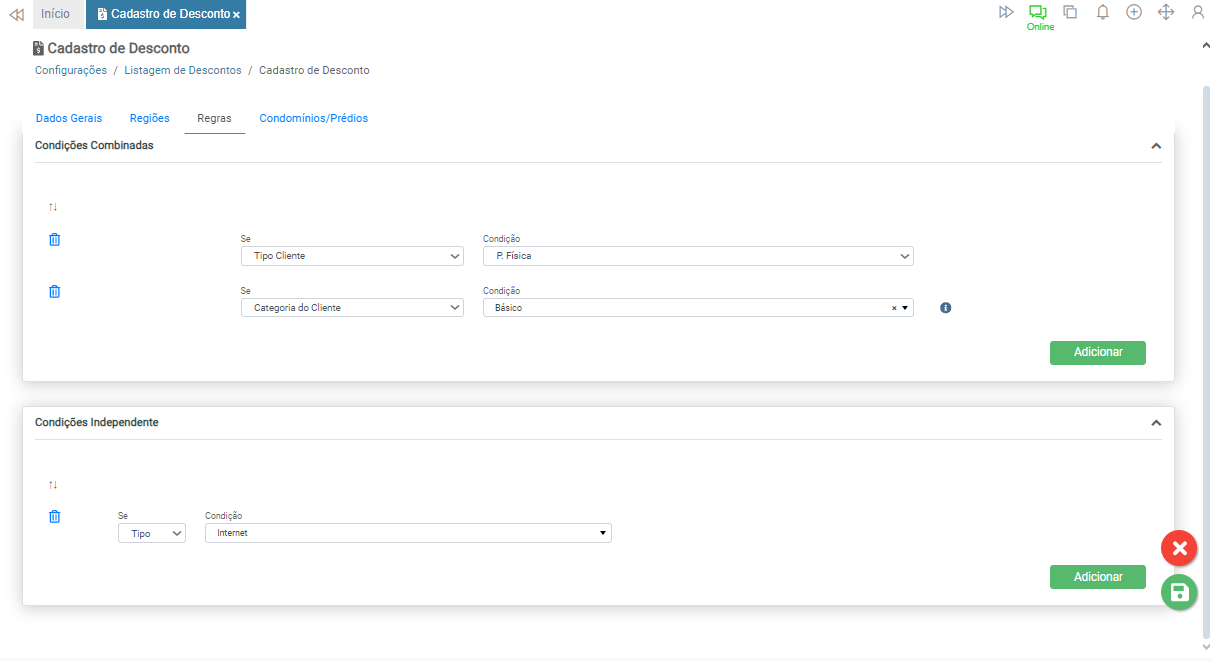This screenshot has height=661, width=1213.
Task: Clear the Básico selection with the x
Action: pyautogui.click(x=894, y=309)
